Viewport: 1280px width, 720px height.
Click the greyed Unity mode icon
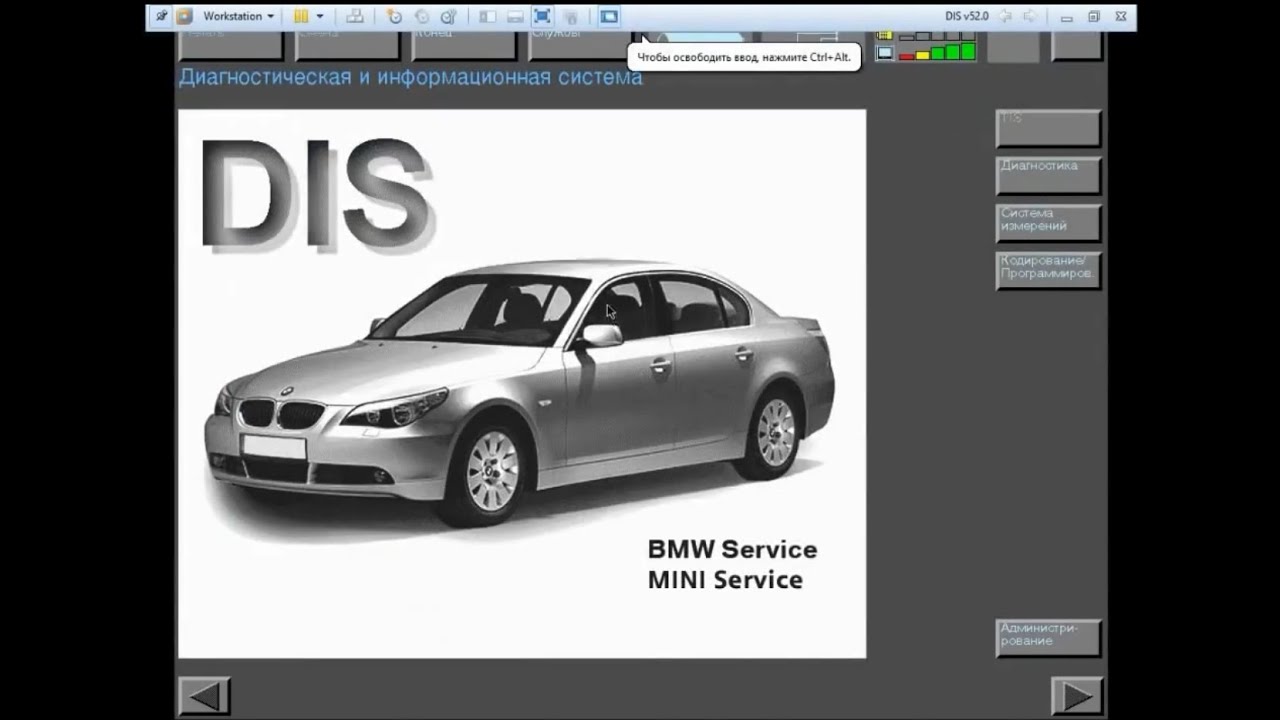pos(570,16)
